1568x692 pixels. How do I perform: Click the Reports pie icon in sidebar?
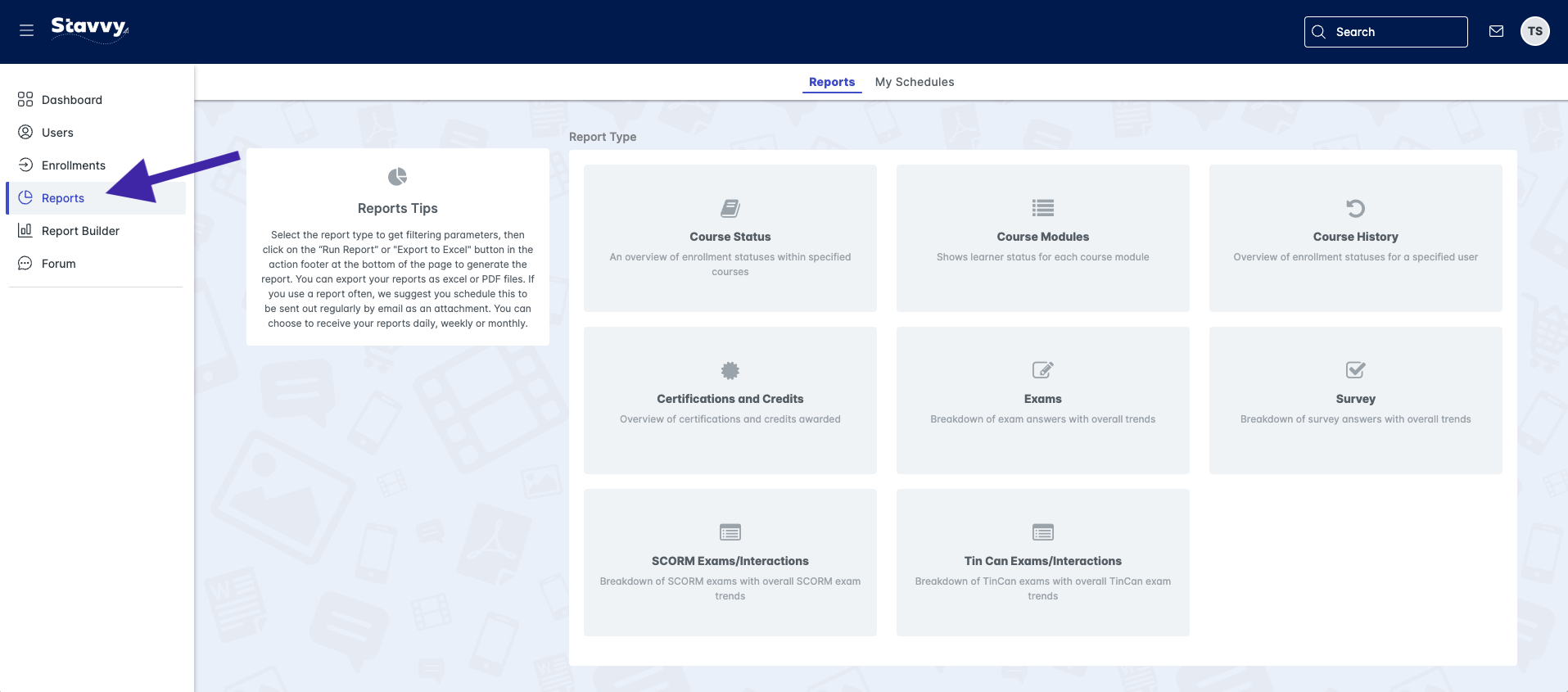[25, 197]
